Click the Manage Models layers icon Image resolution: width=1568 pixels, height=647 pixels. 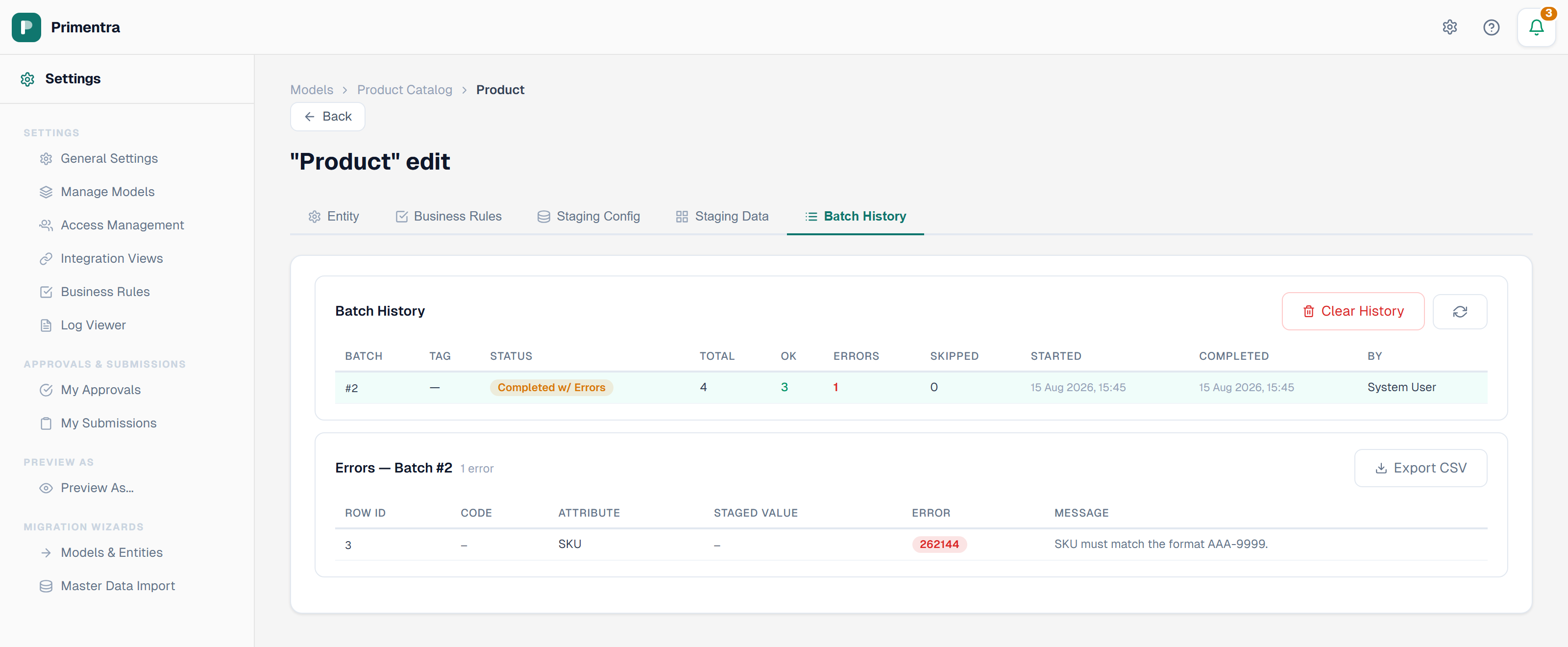click(x=46, y=192)
